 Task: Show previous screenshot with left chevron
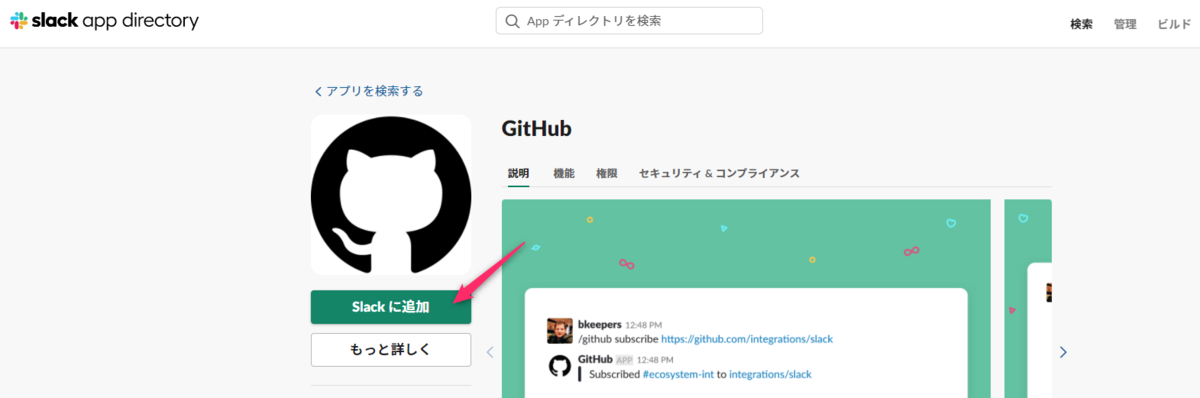[x=490, y=352]
